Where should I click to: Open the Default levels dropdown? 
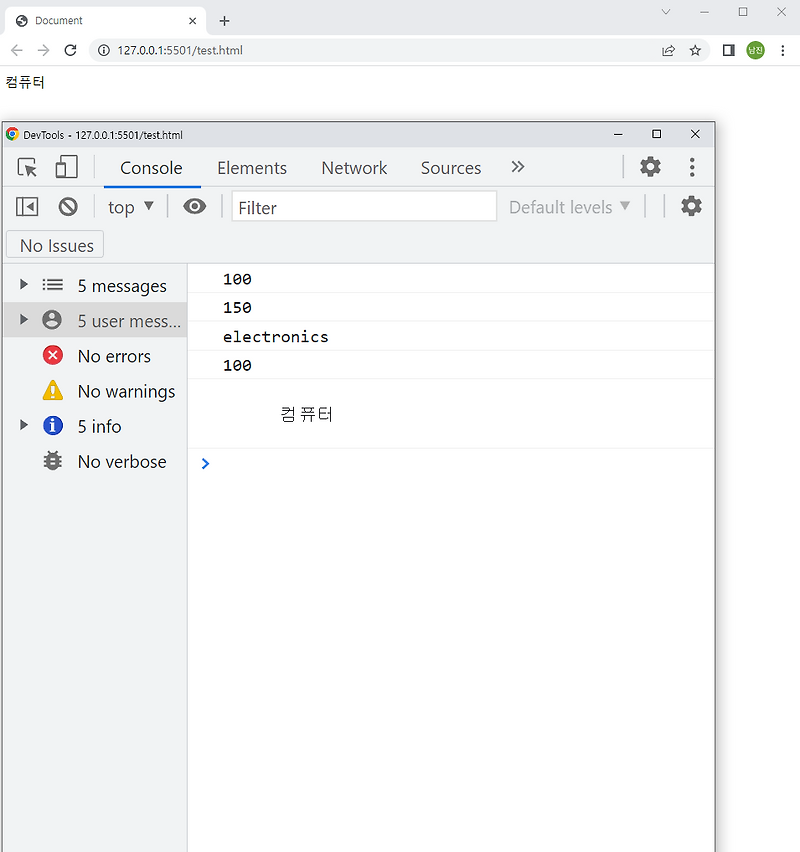tap(568, 206)
